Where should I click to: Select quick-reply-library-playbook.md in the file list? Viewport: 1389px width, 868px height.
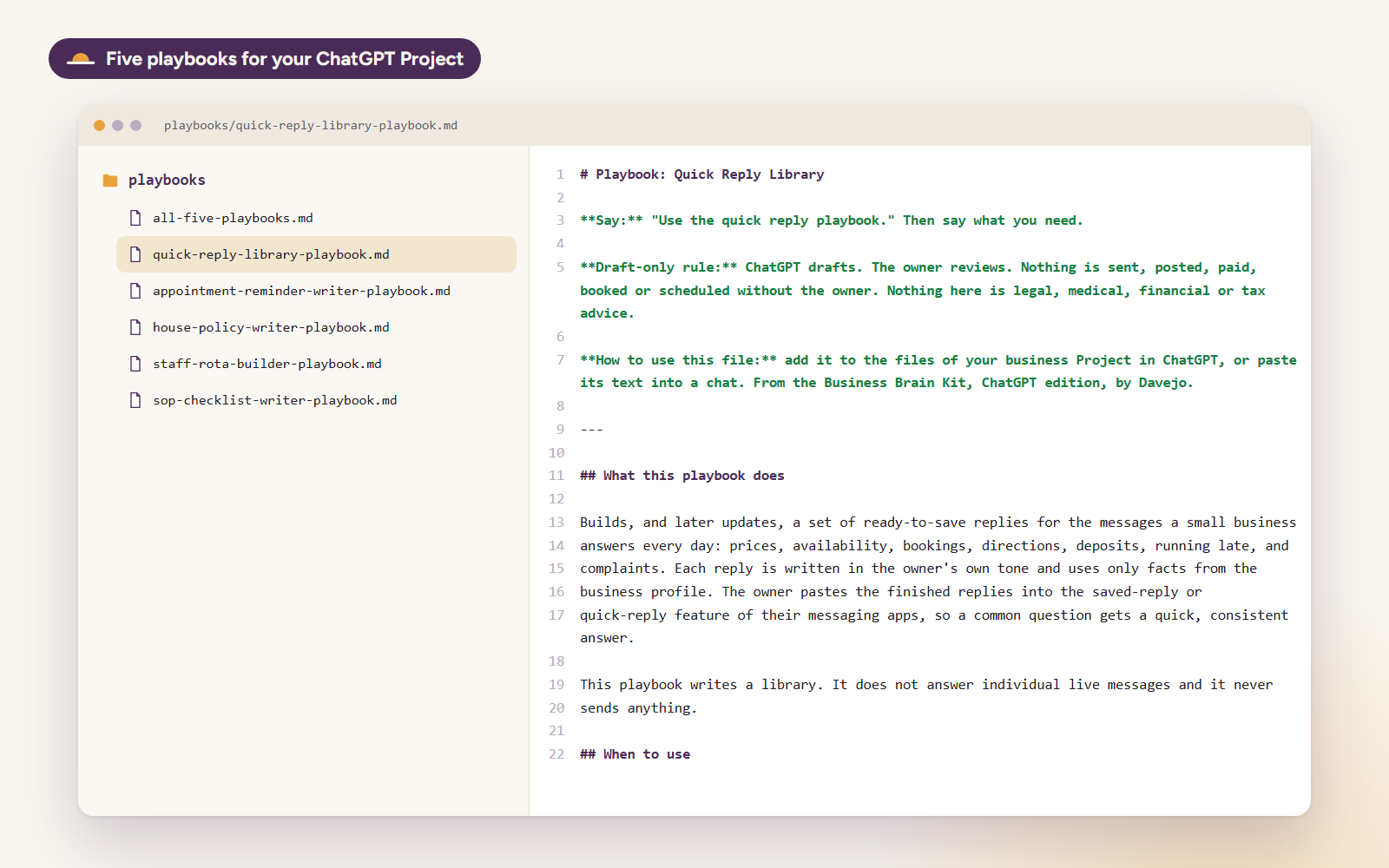pyautogui.click(x=316, y=254)
